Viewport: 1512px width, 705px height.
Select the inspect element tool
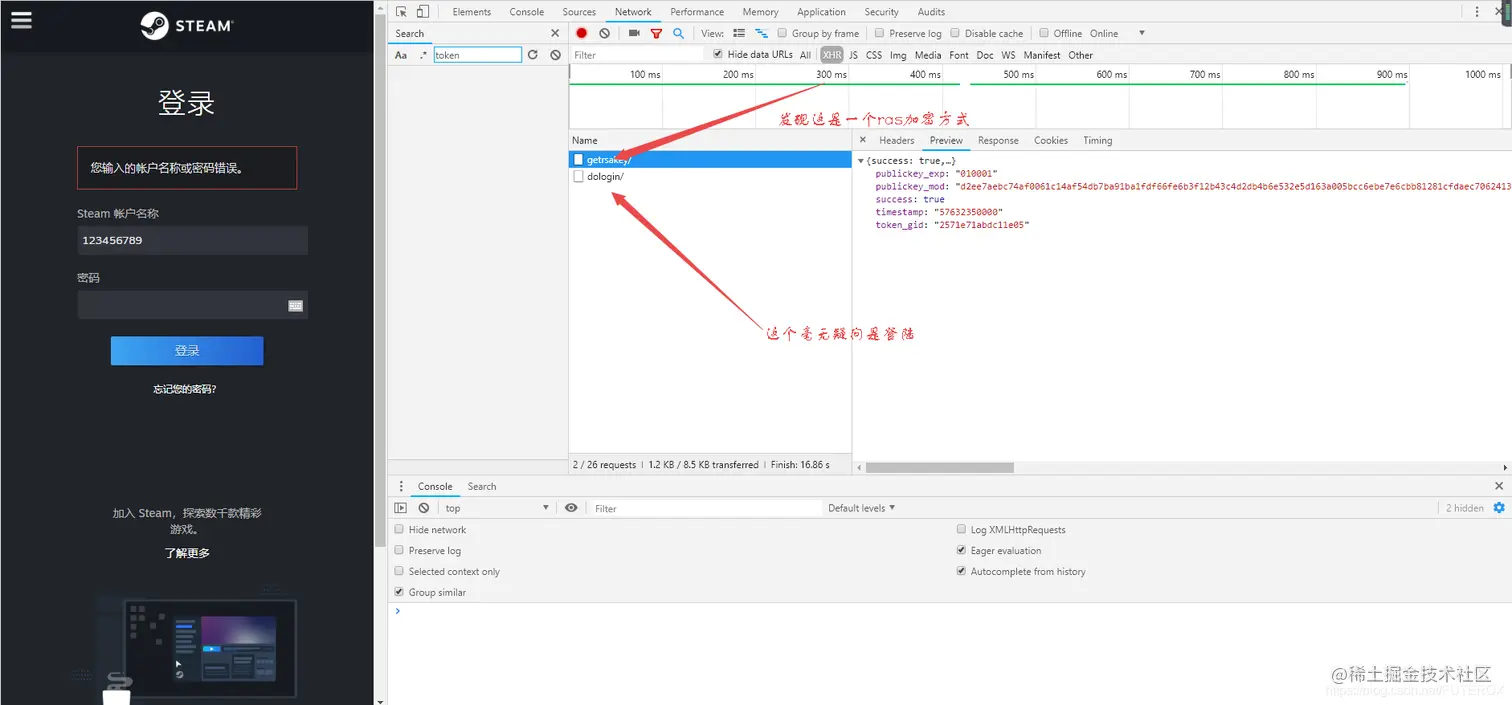click(401, 12)
